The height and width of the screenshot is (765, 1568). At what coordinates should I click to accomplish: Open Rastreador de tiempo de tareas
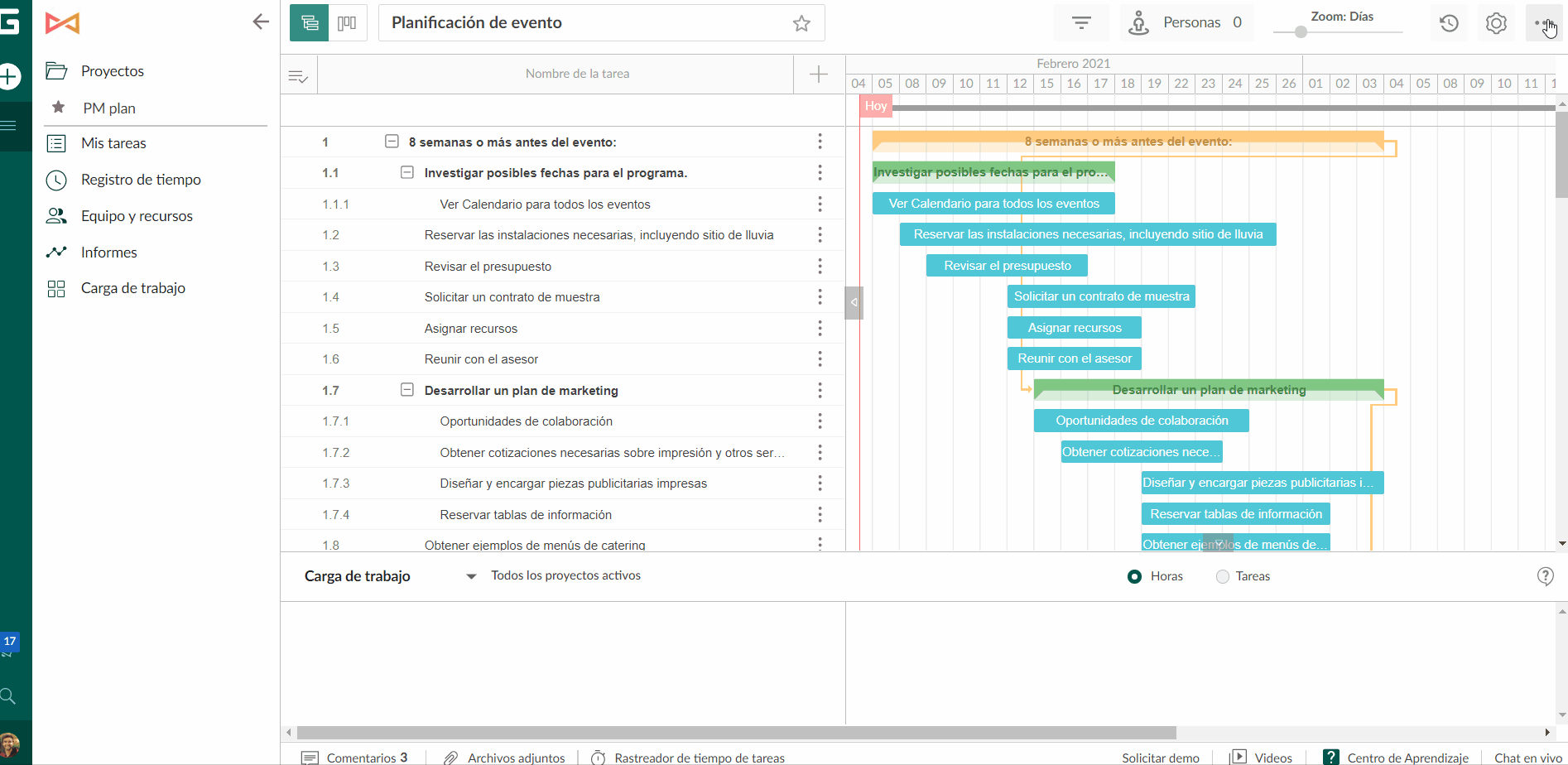(688, 758)
